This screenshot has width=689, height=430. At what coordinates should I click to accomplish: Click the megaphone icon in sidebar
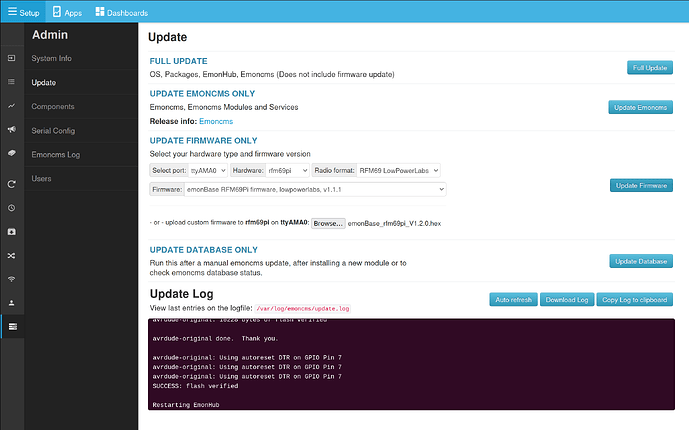12,129
